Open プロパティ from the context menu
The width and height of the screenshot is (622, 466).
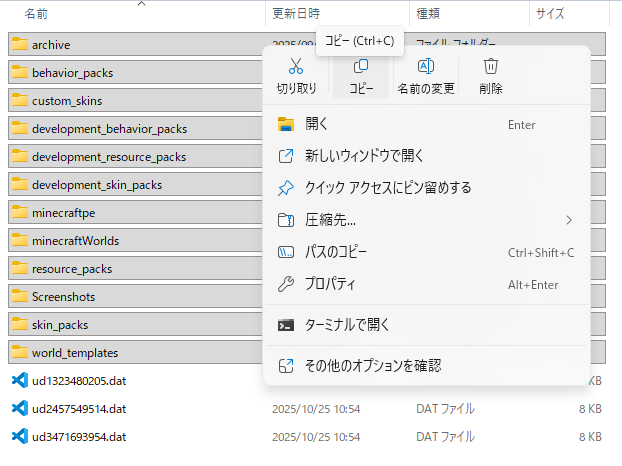(330, 284)
